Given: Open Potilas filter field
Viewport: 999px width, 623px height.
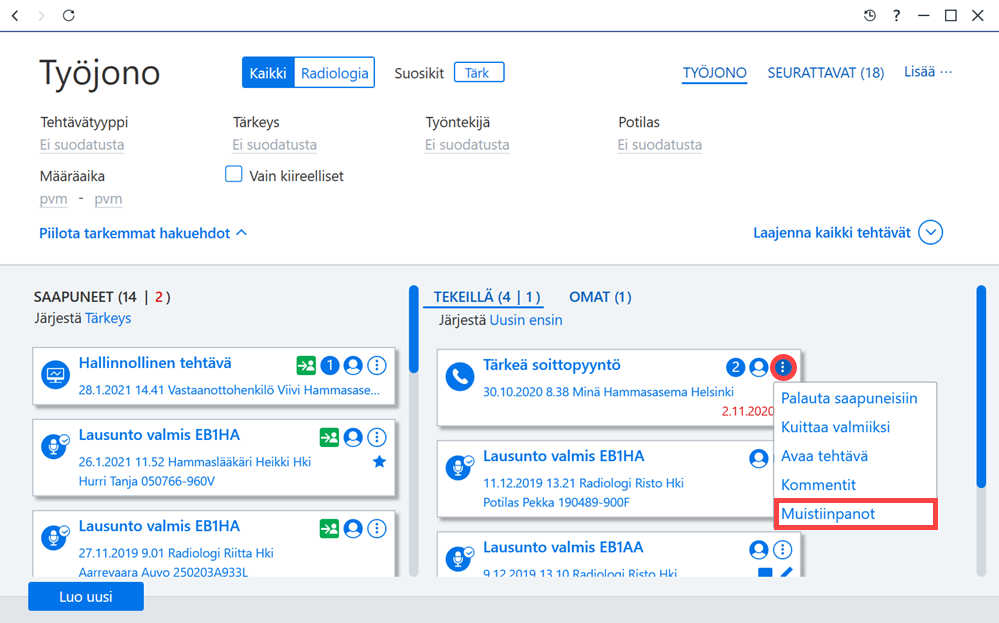Looking at the screenshot, I should point(659,145).
